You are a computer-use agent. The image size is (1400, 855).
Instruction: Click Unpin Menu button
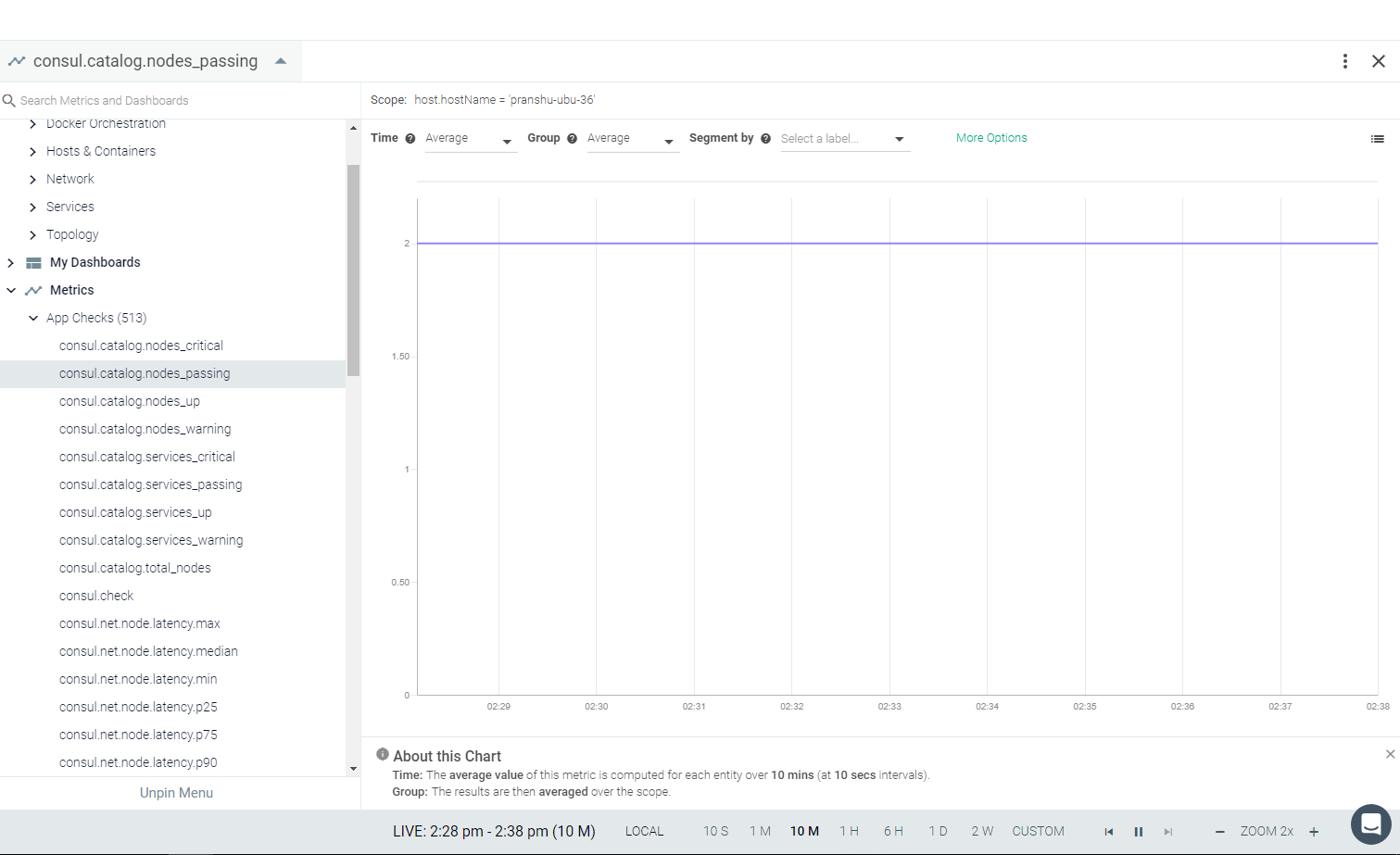click(176, 793)
